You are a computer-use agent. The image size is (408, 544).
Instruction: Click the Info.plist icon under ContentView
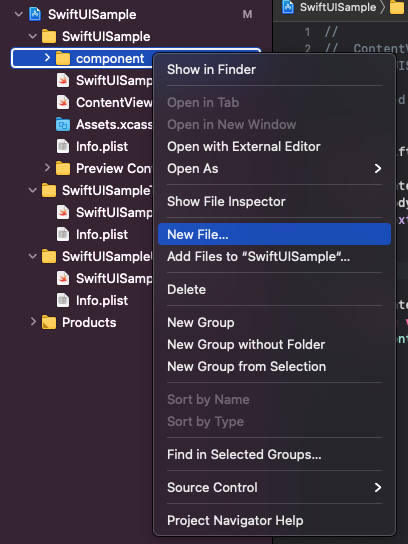click(x=63, y=146)
